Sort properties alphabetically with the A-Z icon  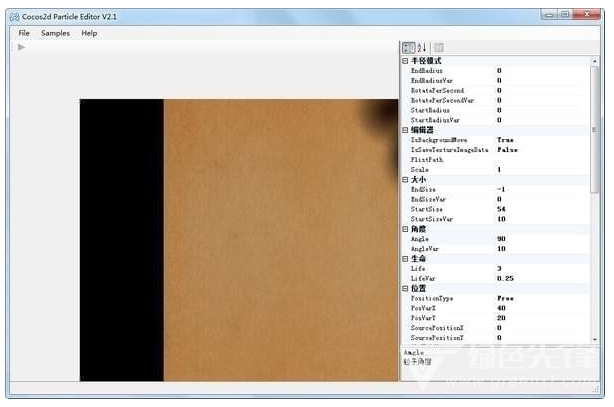pos(422,48)
